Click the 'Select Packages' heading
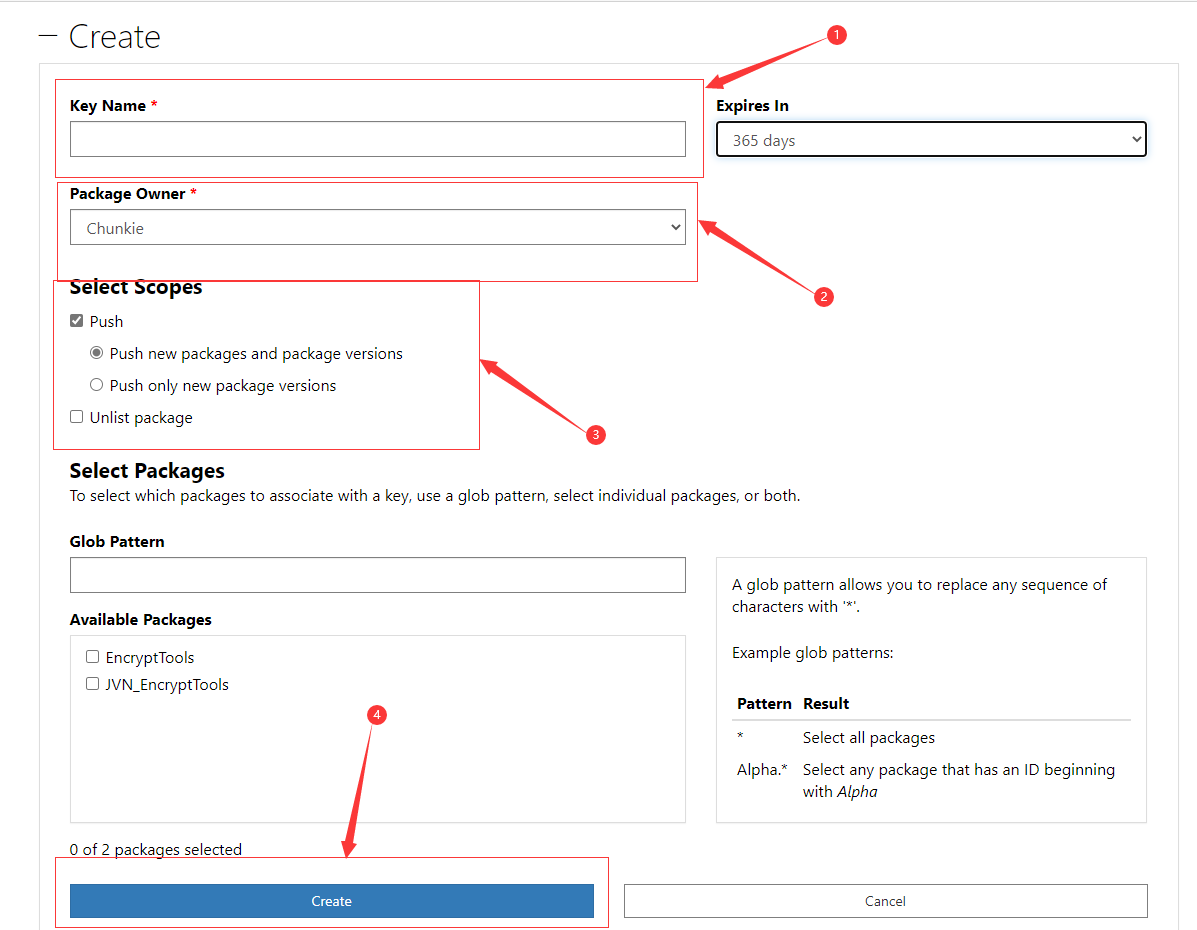 [147, 470]
